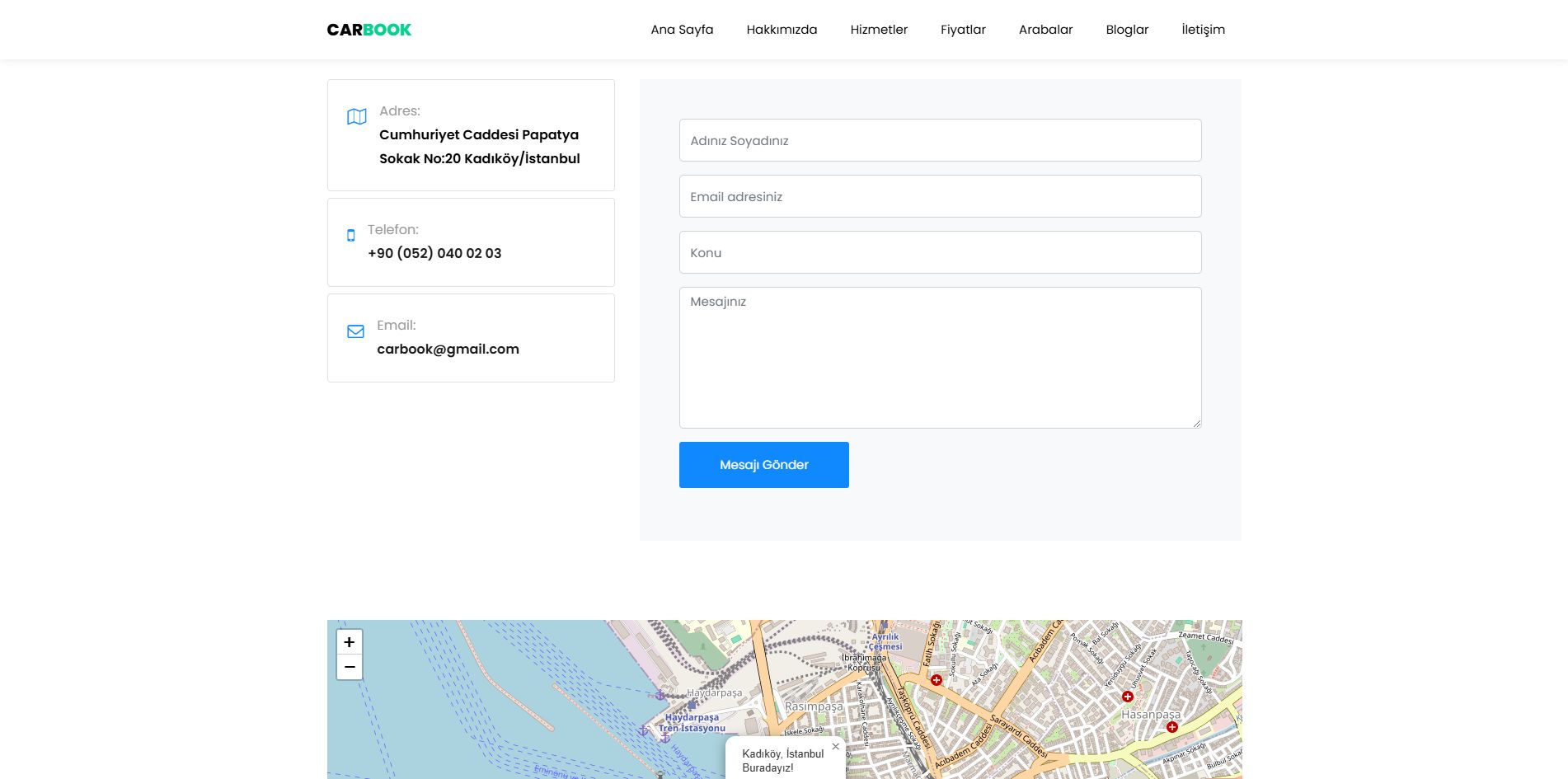Open the Arabalar section
This screenshot has width=1568, height=779.
tap(1045, 30)
